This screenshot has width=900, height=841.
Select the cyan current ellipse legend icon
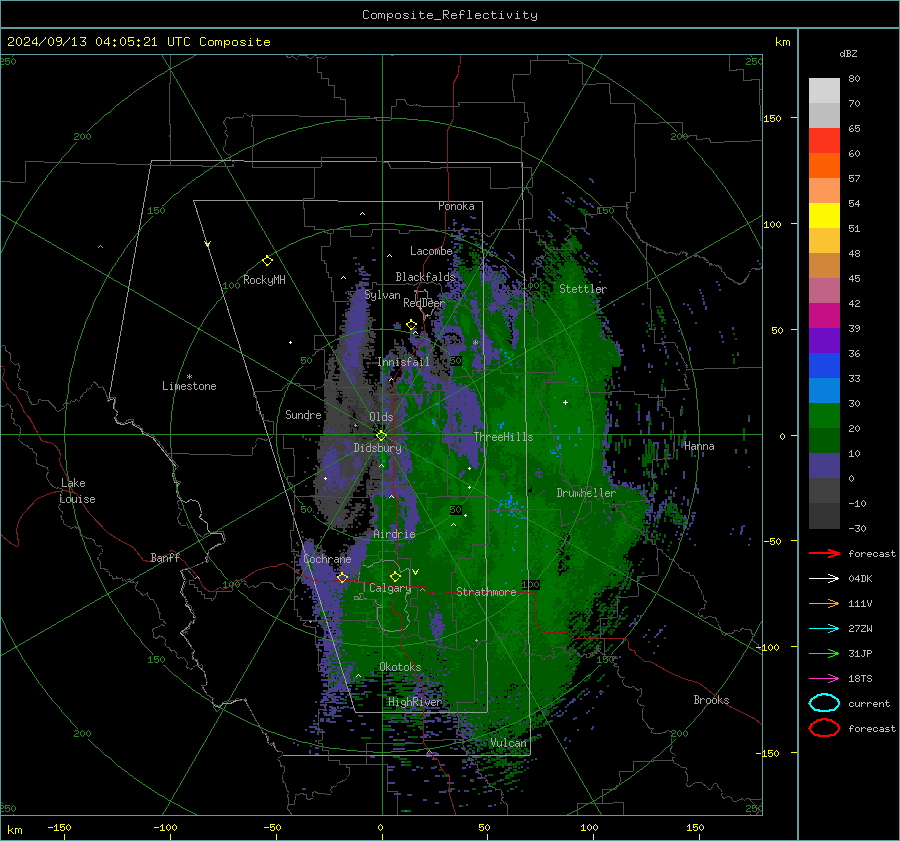824,703
